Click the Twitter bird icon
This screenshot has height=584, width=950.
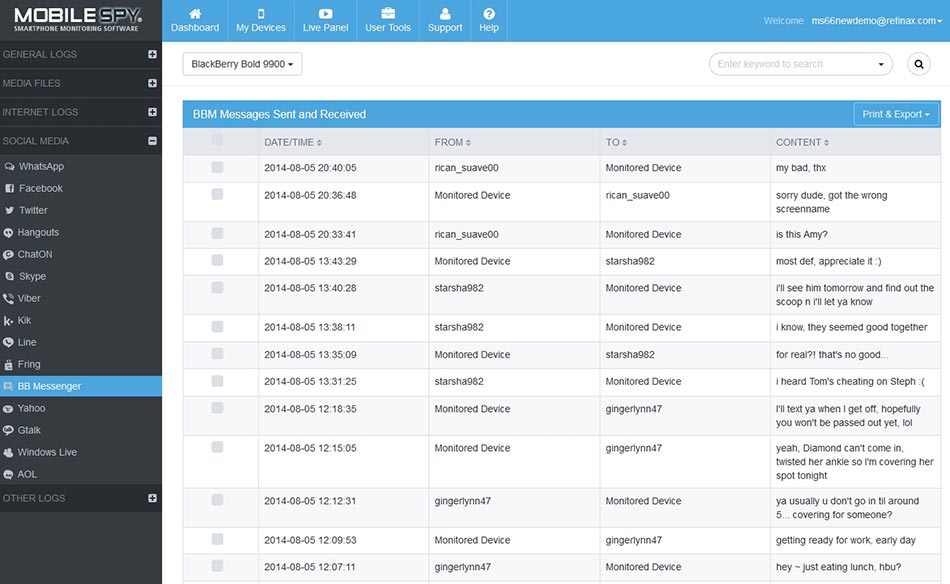coord(9,211)
